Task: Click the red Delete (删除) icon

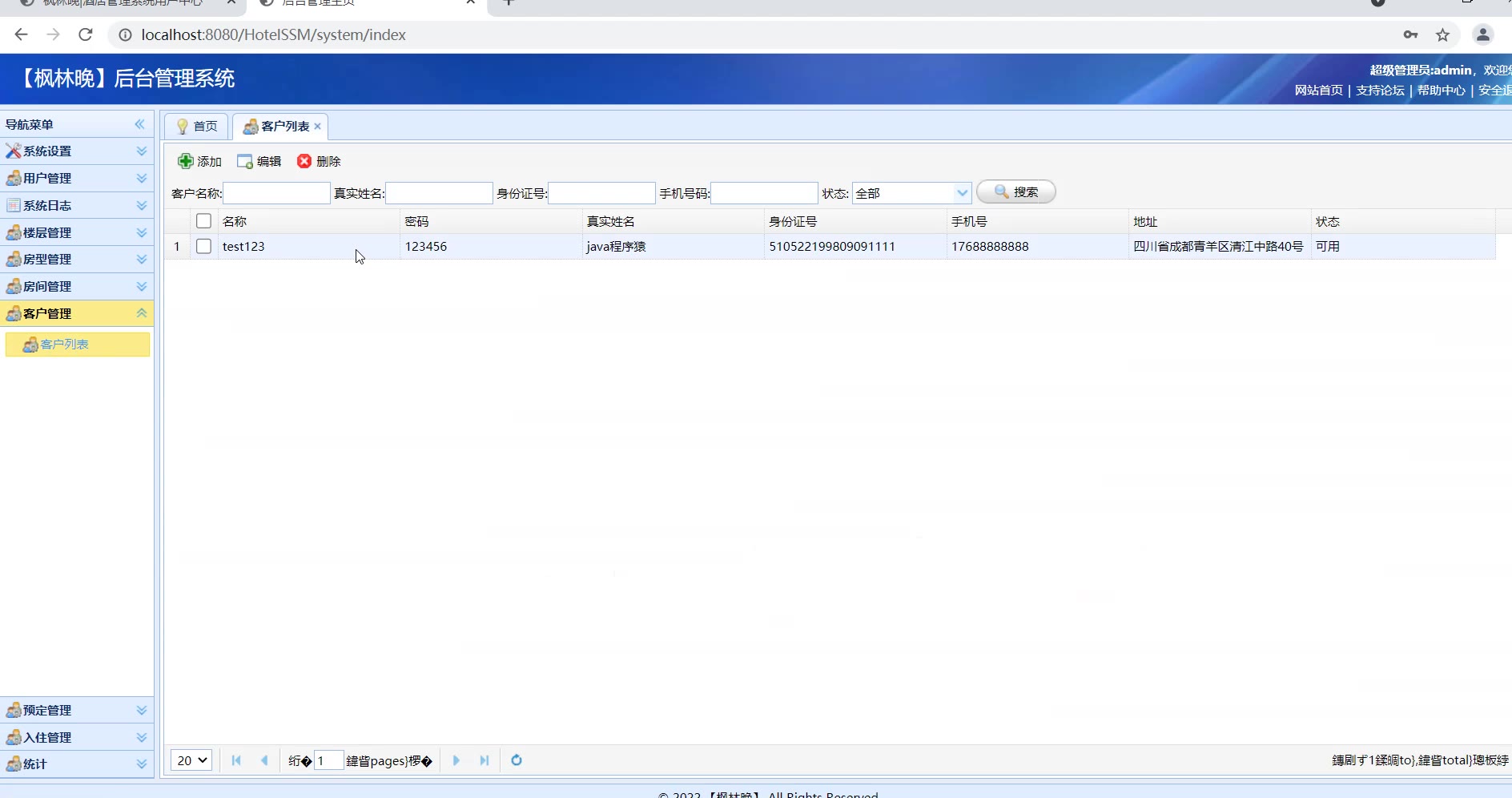Action: click(304, 161)
